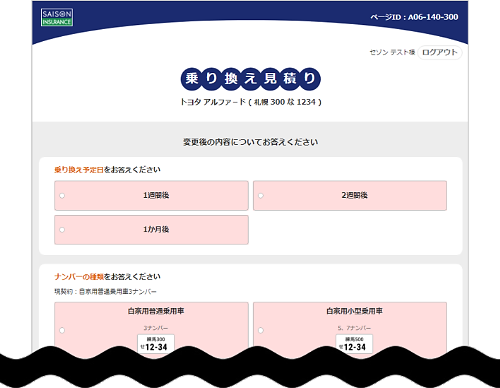Click the ページID : A06-140-300 text
Screen dimensions: 500x388
pos(414,17)
